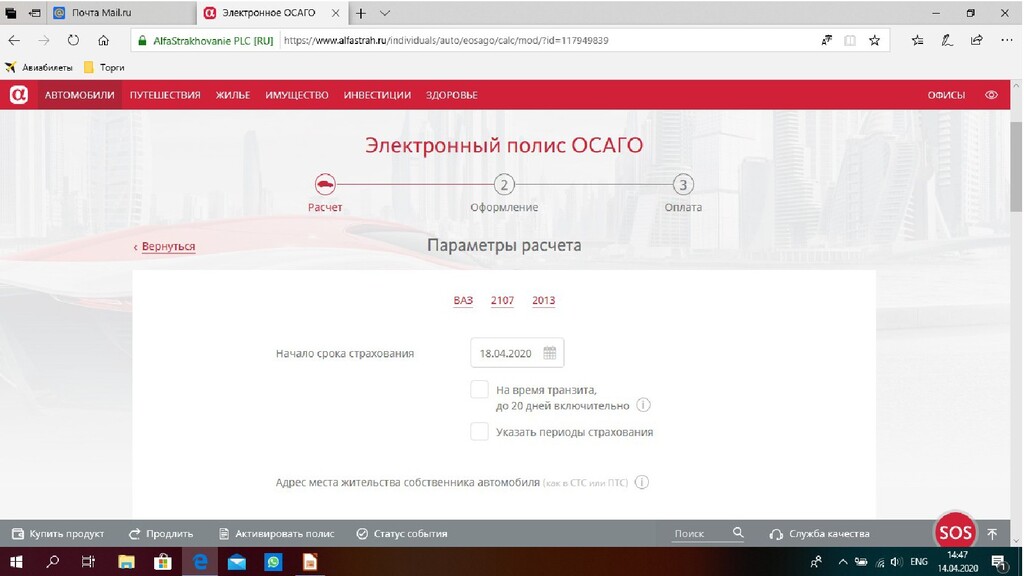Click the red SOS button
Image resolution: width=1024 pixels, height=576 pixels.
coord(955,533)
